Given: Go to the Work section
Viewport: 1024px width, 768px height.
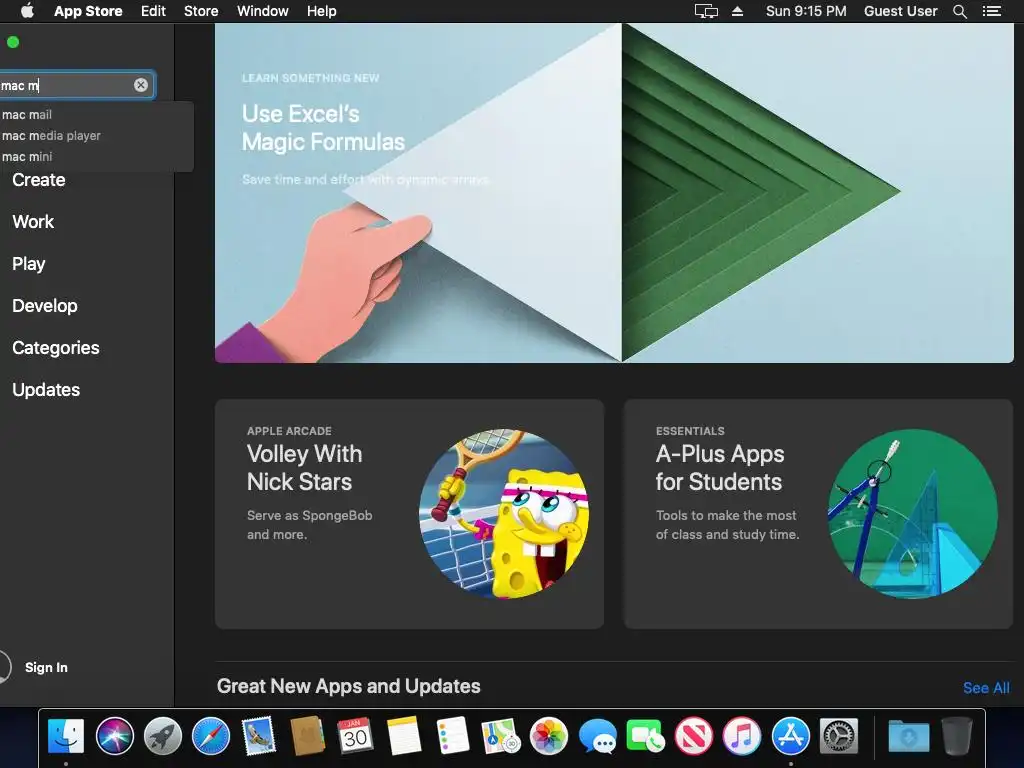Looking at the screenshot, I should 33,221.
